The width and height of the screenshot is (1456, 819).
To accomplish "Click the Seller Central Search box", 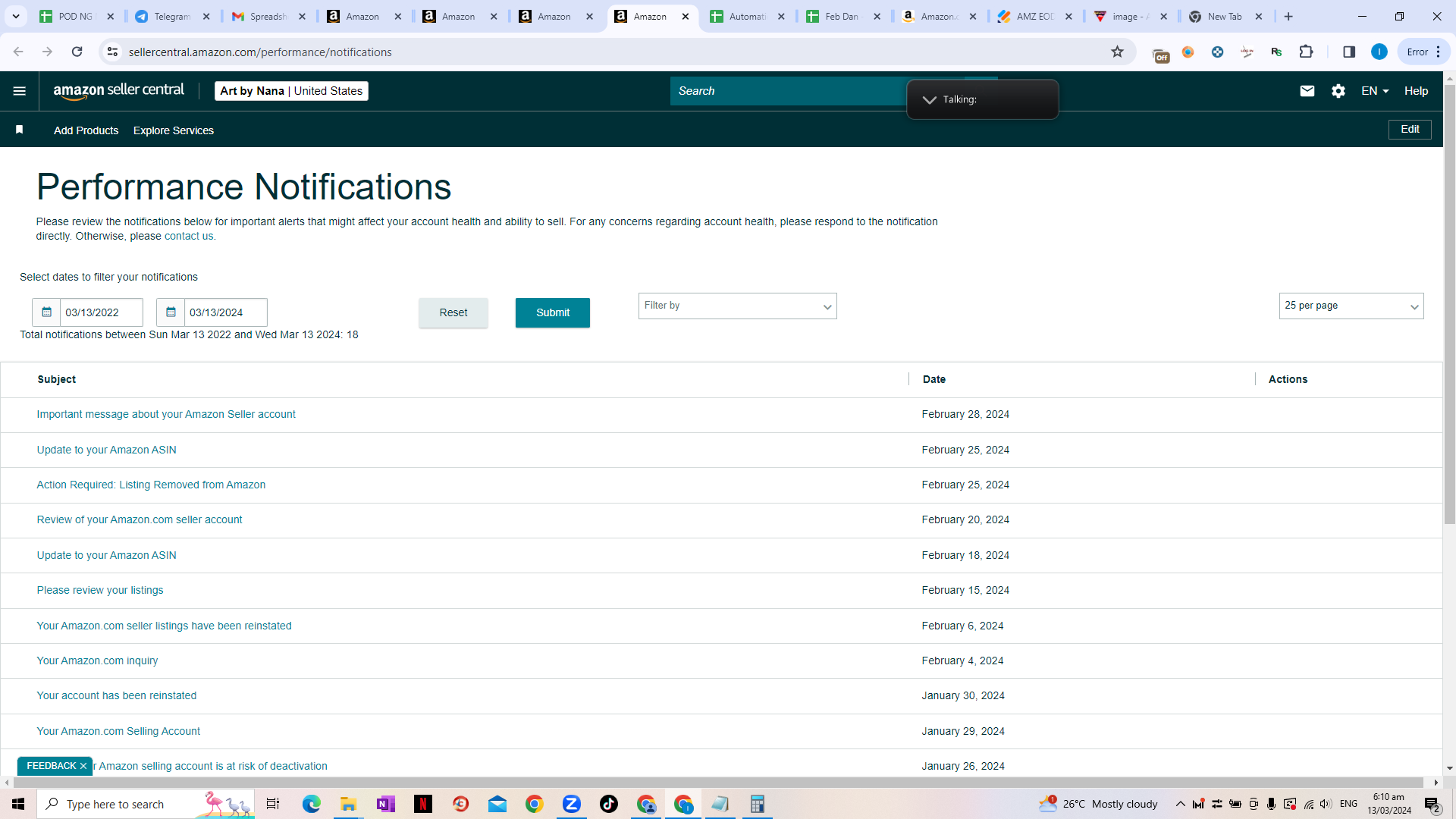I will tap(789, 91).
